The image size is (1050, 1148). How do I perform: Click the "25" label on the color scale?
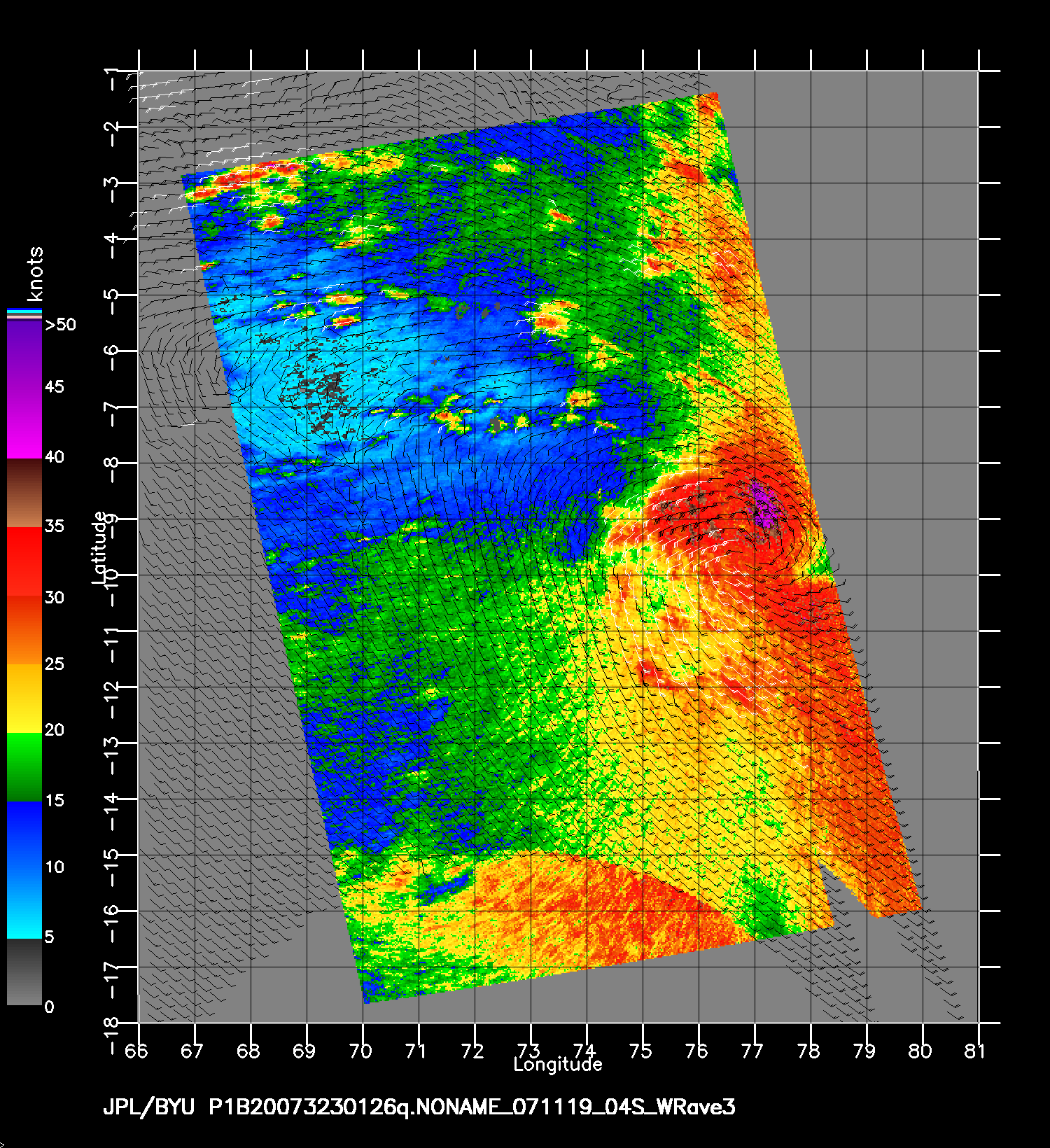[55, 664]
